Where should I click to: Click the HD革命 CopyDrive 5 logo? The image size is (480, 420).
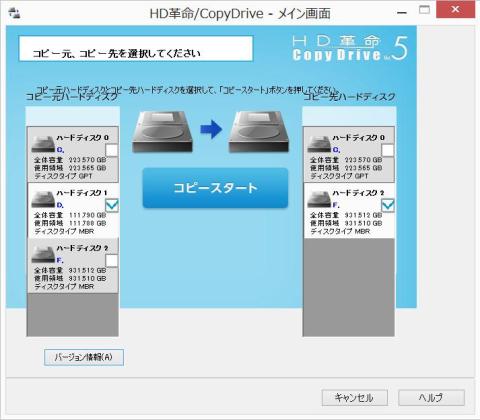pos(350,49)
